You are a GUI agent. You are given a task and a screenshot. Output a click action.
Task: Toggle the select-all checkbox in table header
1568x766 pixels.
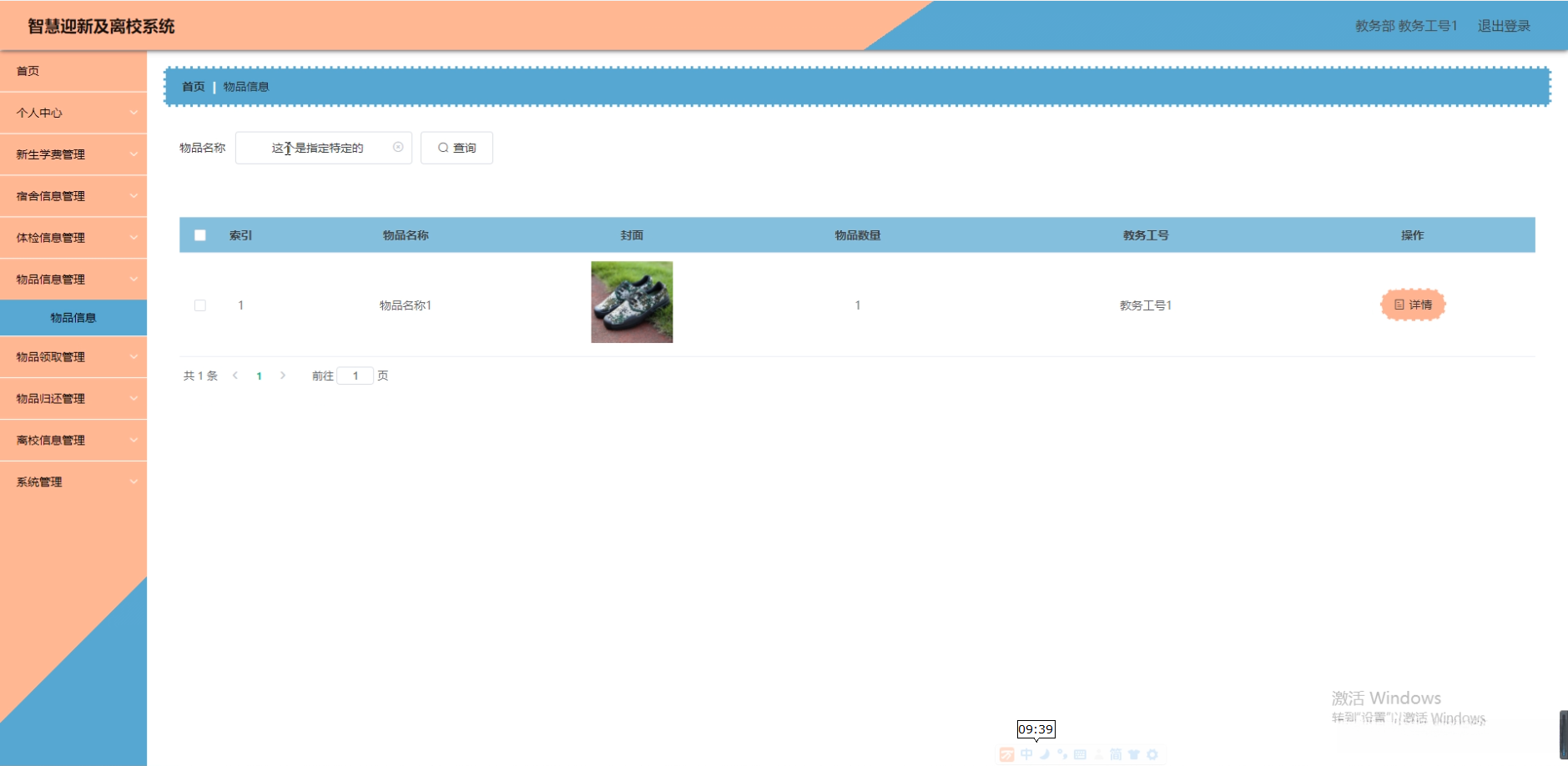point(200,235)
